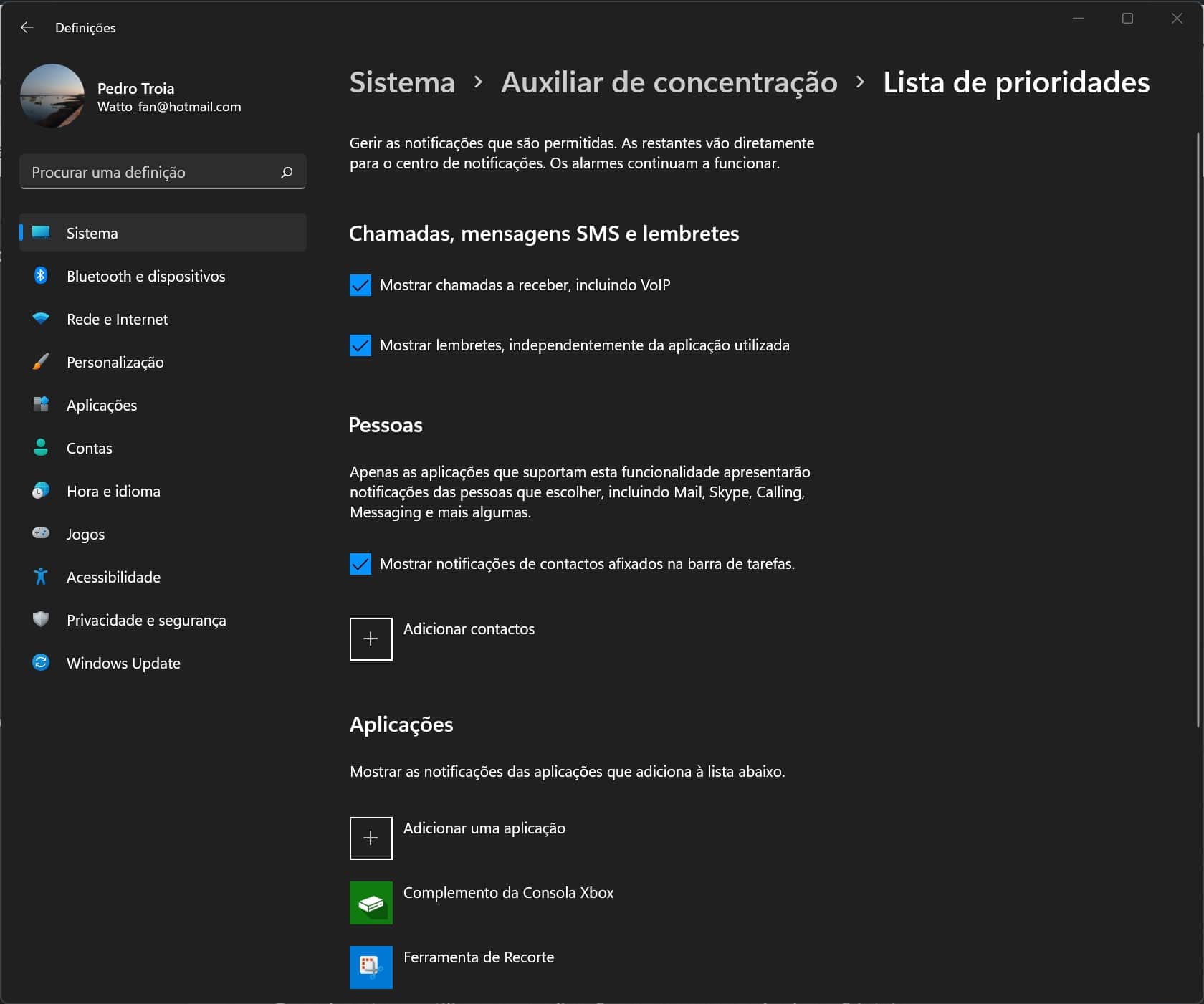Click the Xbox console companion app icon
The width and height of the screenshot is (1204, 1004).
pyautogui.click(x=371, y=903)
